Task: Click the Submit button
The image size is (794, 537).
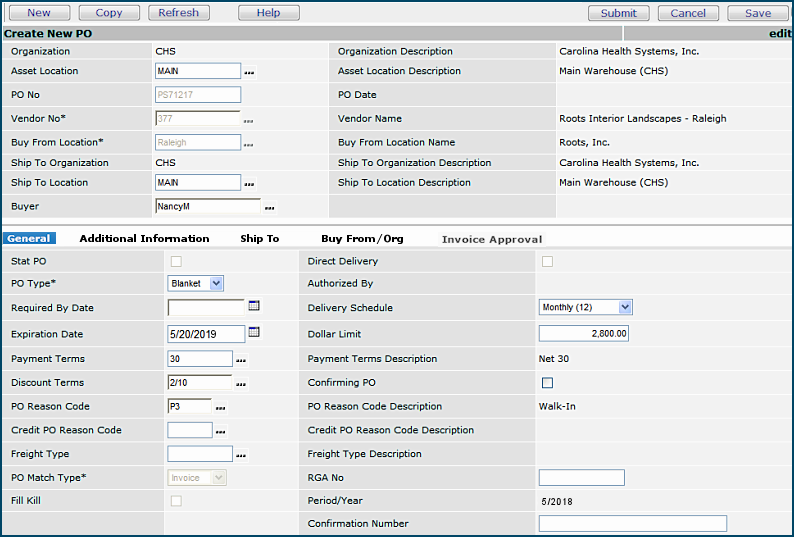Action: pyautogui.click(x=618, y=13)
